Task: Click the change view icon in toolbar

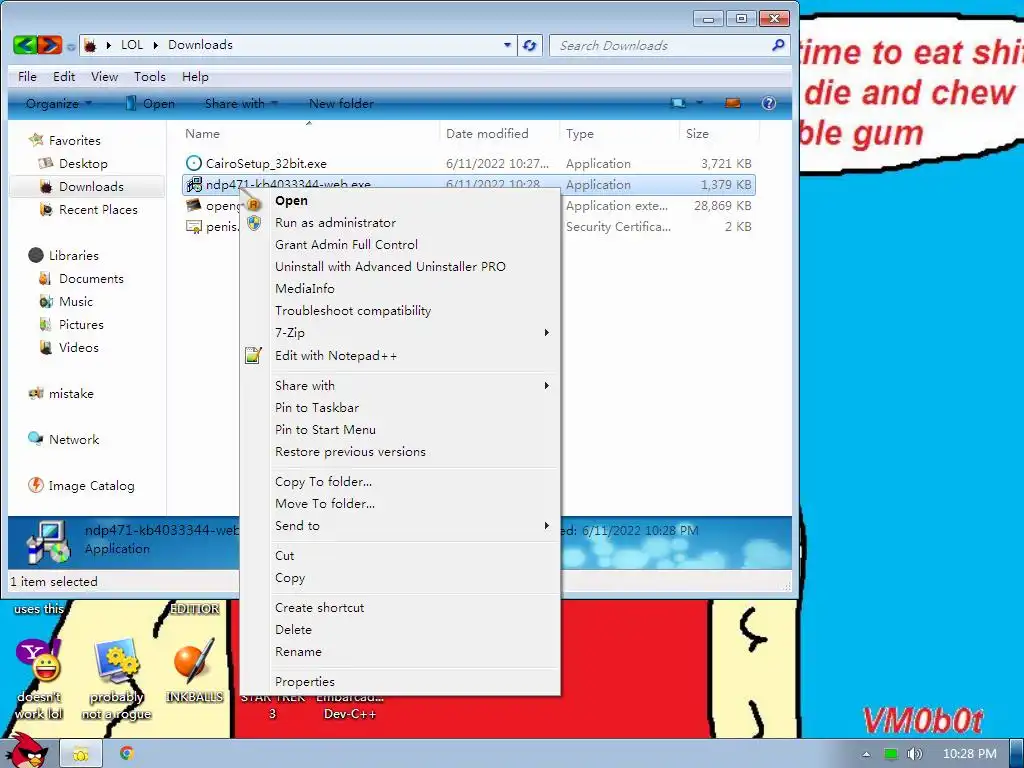Action: tap(679, 103)
